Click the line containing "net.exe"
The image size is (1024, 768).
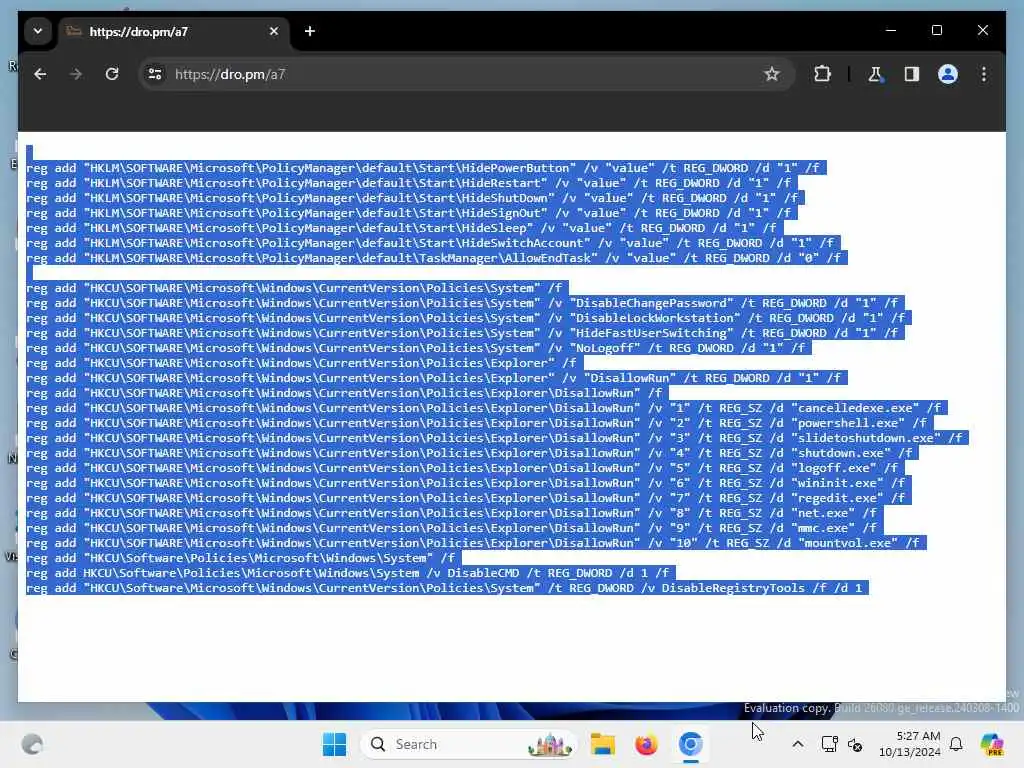coord(455,513)
